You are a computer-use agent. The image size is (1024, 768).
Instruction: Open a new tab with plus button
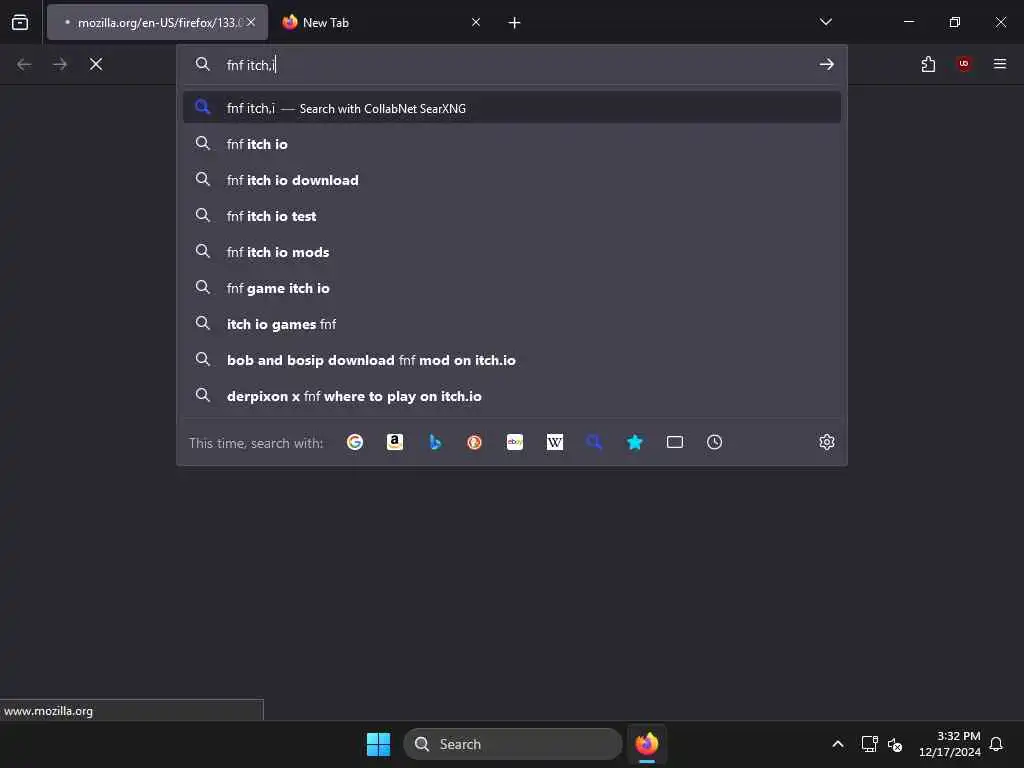(514, 23)
